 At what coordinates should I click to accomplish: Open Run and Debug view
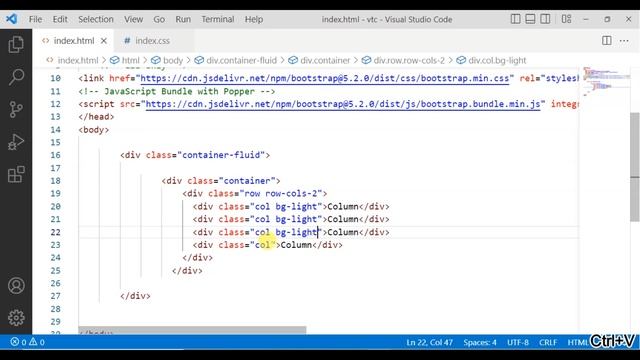click(16, 142)
